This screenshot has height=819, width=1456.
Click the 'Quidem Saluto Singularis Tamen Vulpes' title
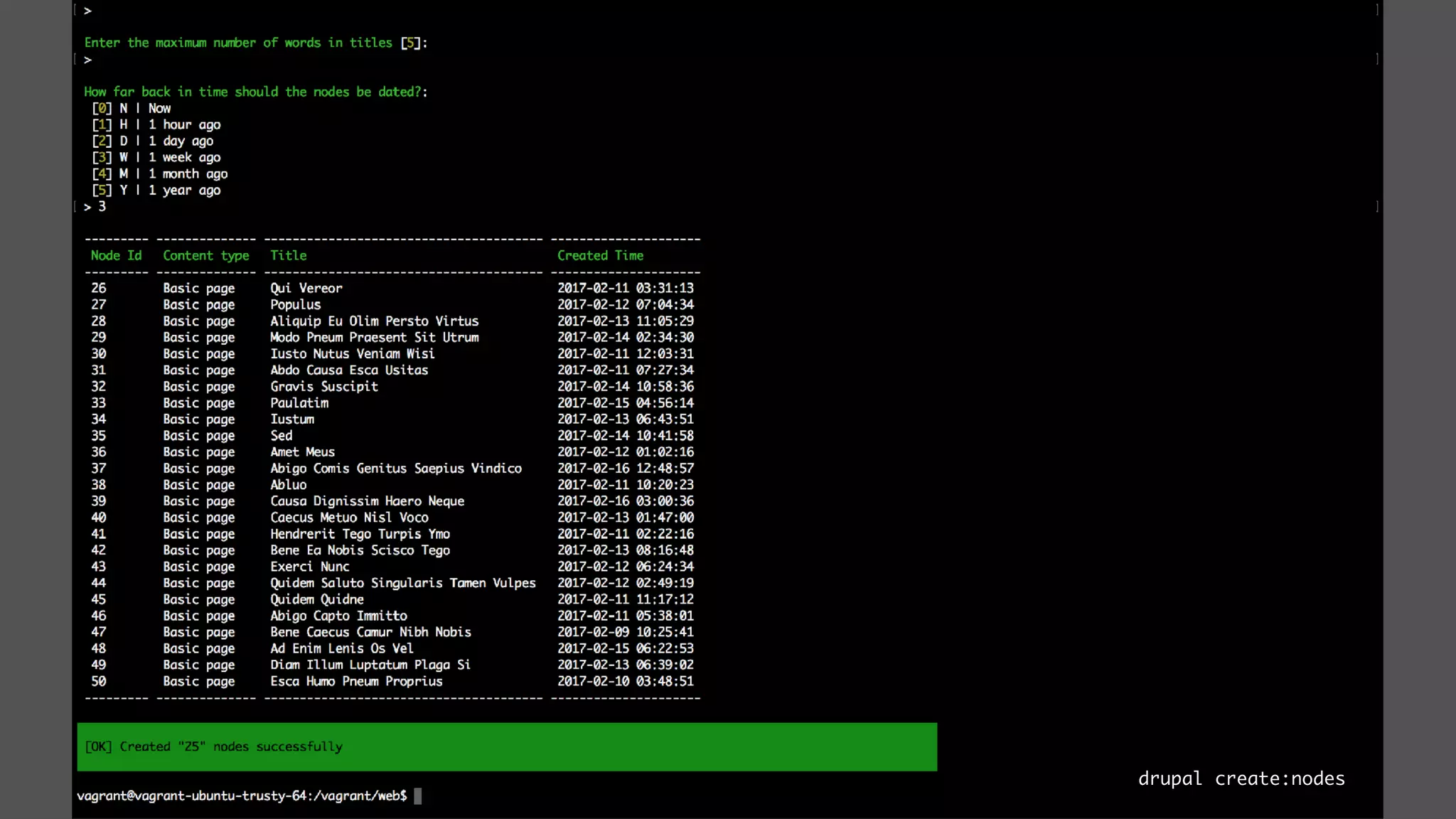pyautogui.click(x=402, y=583)
